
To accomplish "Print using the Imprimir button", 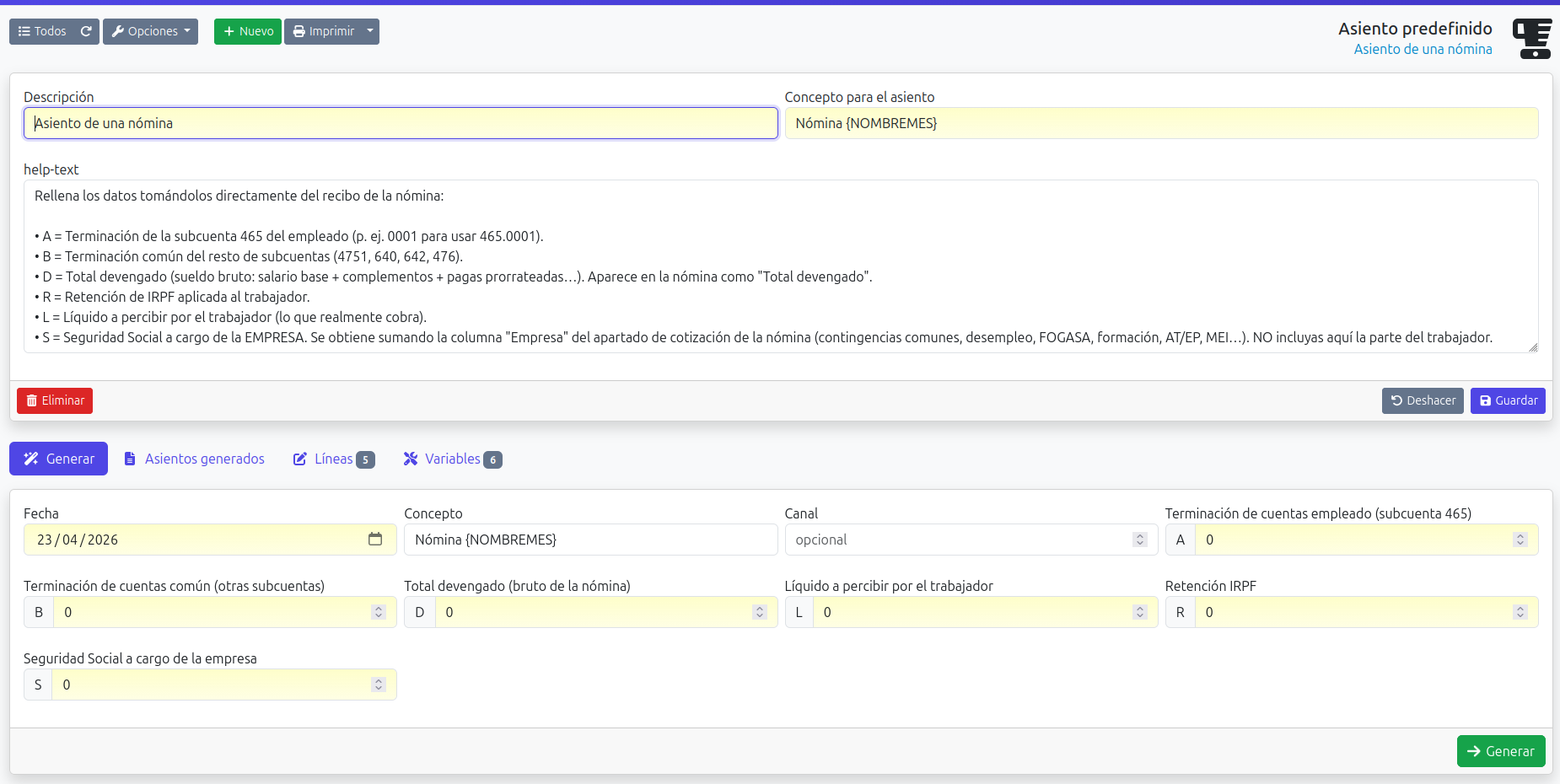I will click(324, 31).
